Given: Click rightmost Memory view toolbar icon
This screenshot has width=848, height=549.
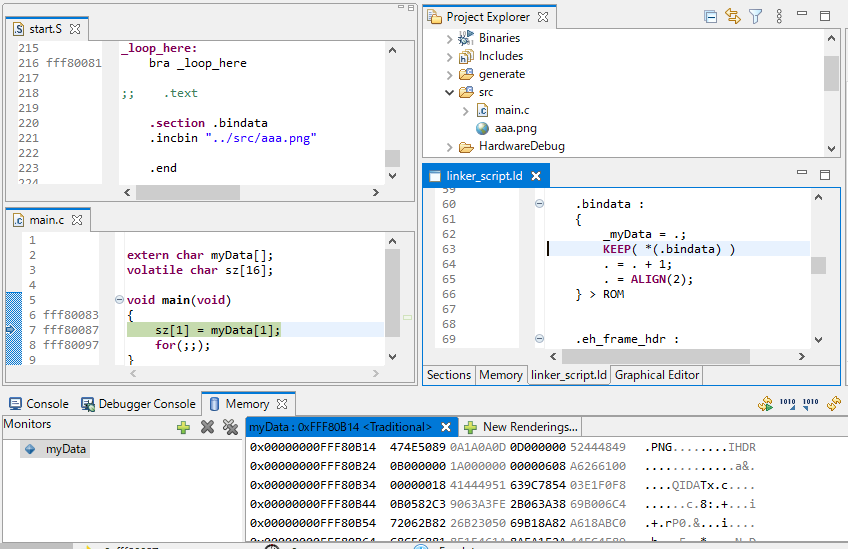Looking at the screenshot, I should (x=834, y=404).
